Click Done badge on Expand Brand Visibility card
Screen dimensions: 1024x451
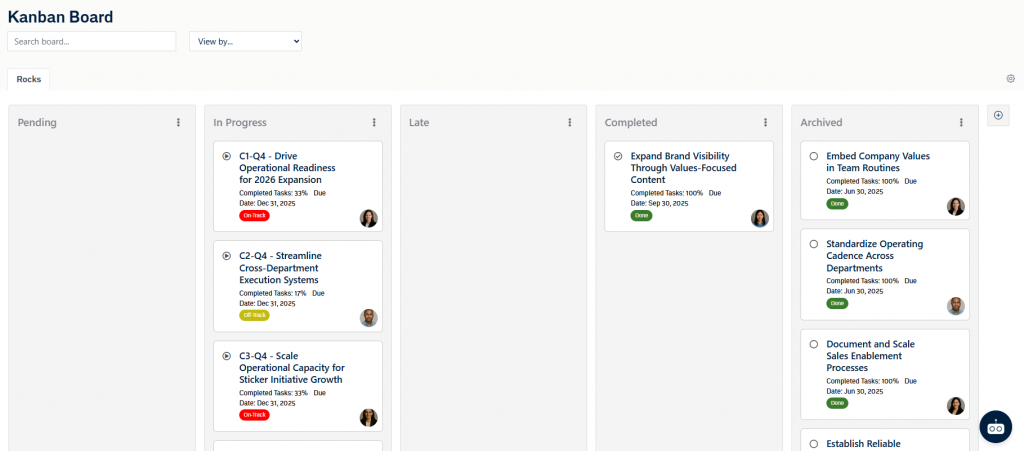coord(641,215)
